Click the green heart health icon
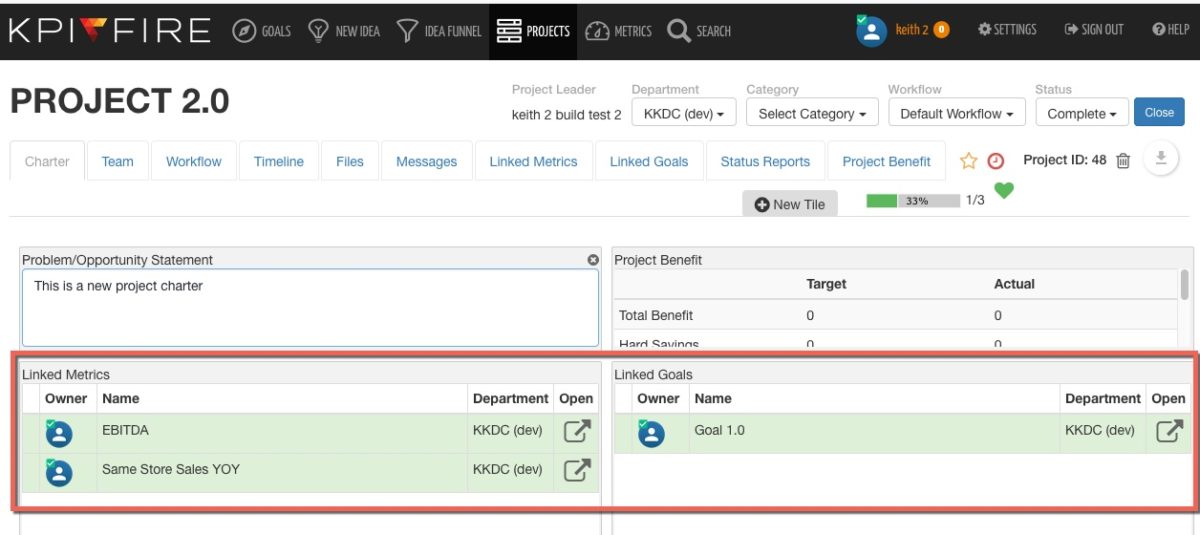1200x535 pixels. point(1004,190)
